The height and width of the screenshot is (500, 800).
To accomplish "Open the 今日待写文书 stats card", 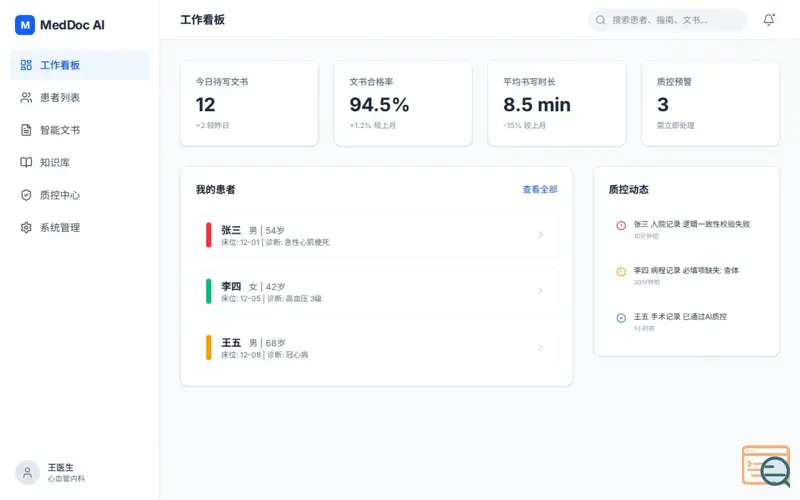I will (249, 104).
